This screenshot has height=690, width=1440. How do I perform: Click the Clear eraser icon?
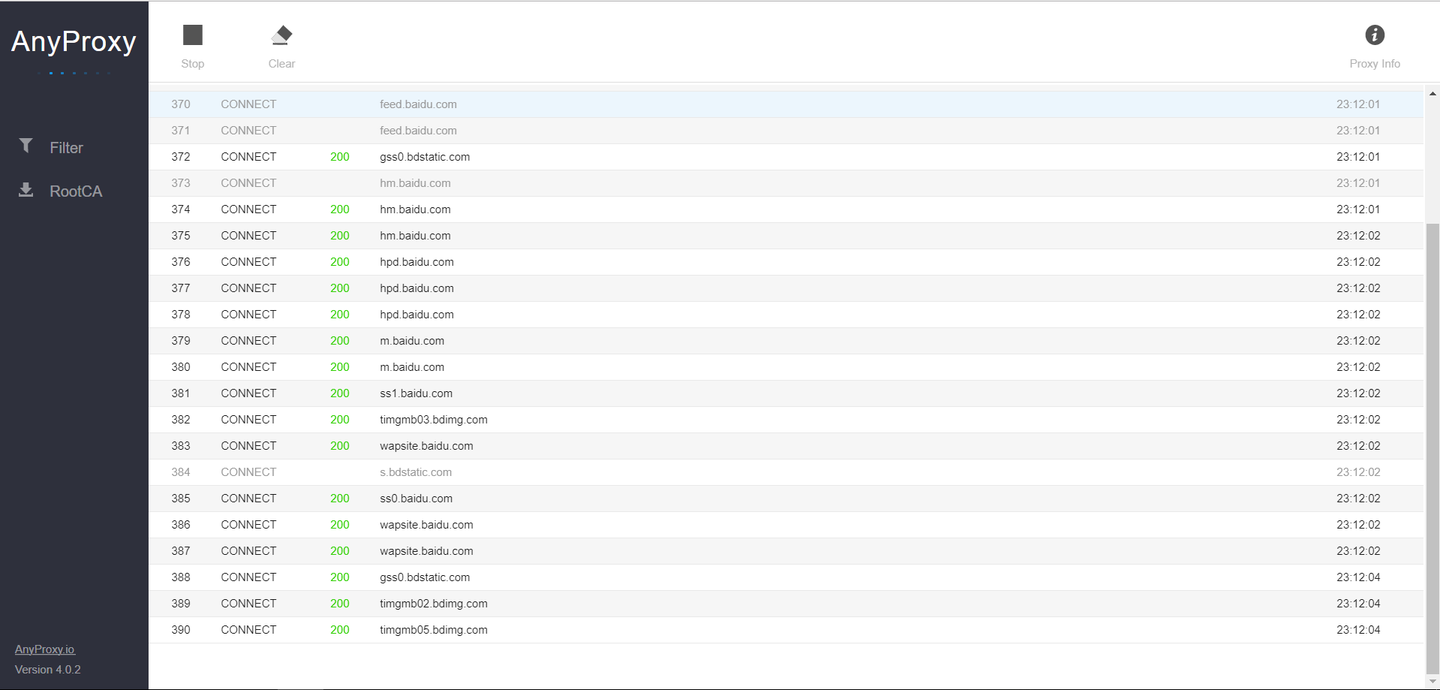pos(281,36)
